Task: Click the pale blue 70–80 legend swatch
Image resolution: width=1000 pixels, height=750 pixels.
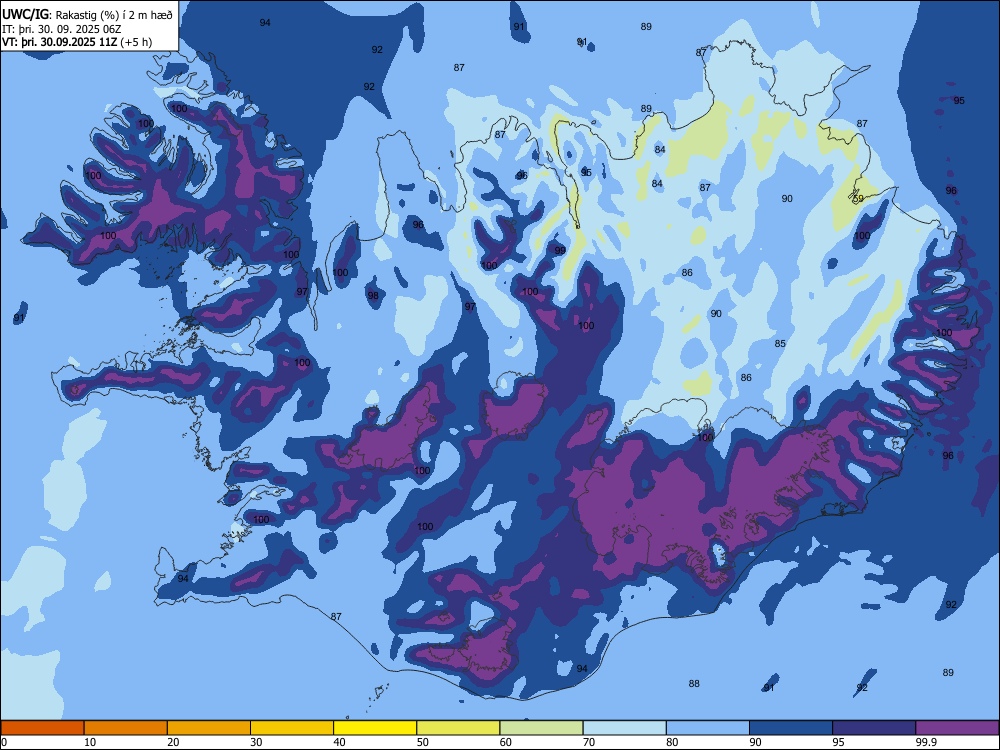Action: click(x=624, y=728)
